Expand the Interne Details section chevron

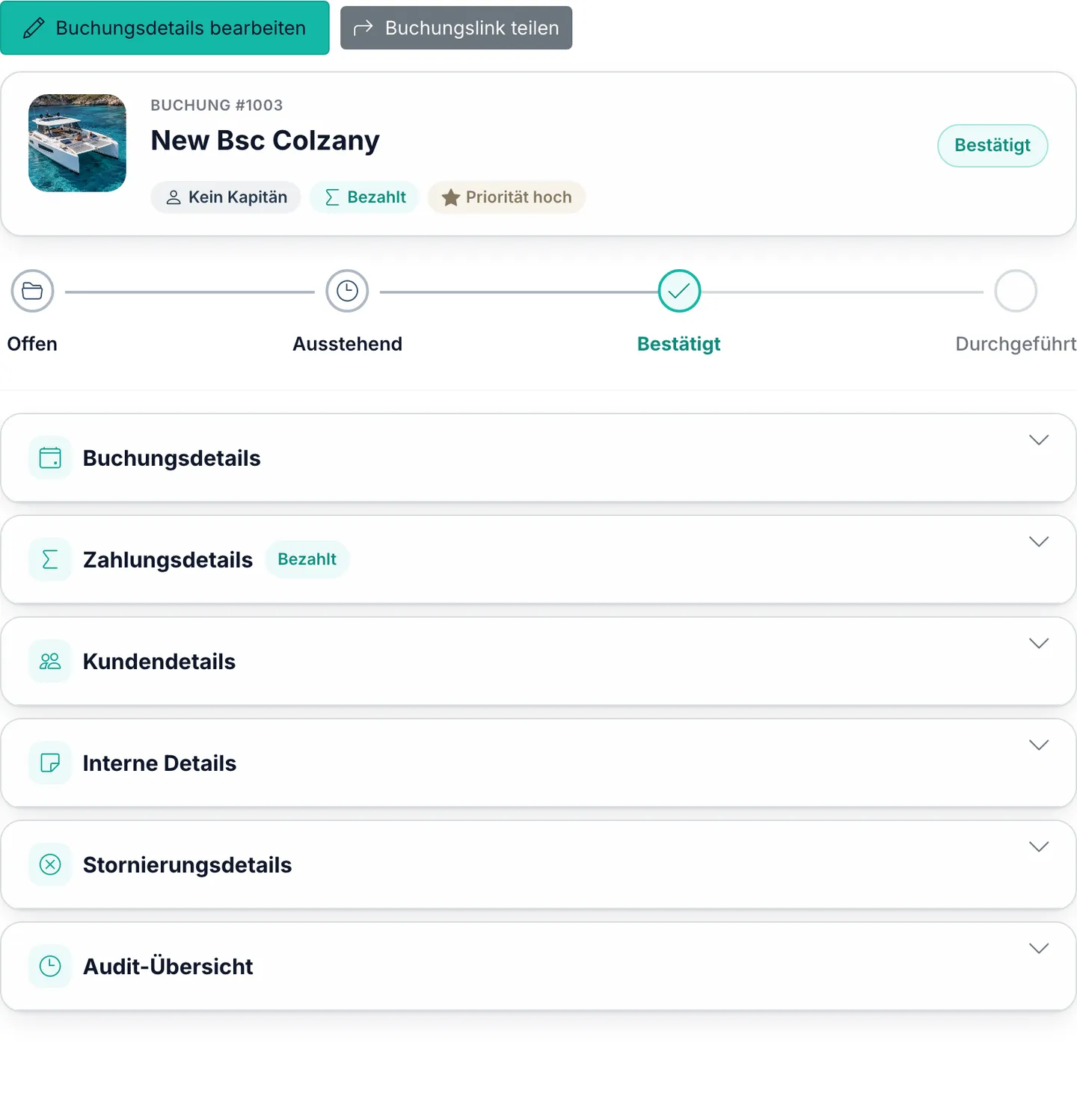click(1039, 745)
